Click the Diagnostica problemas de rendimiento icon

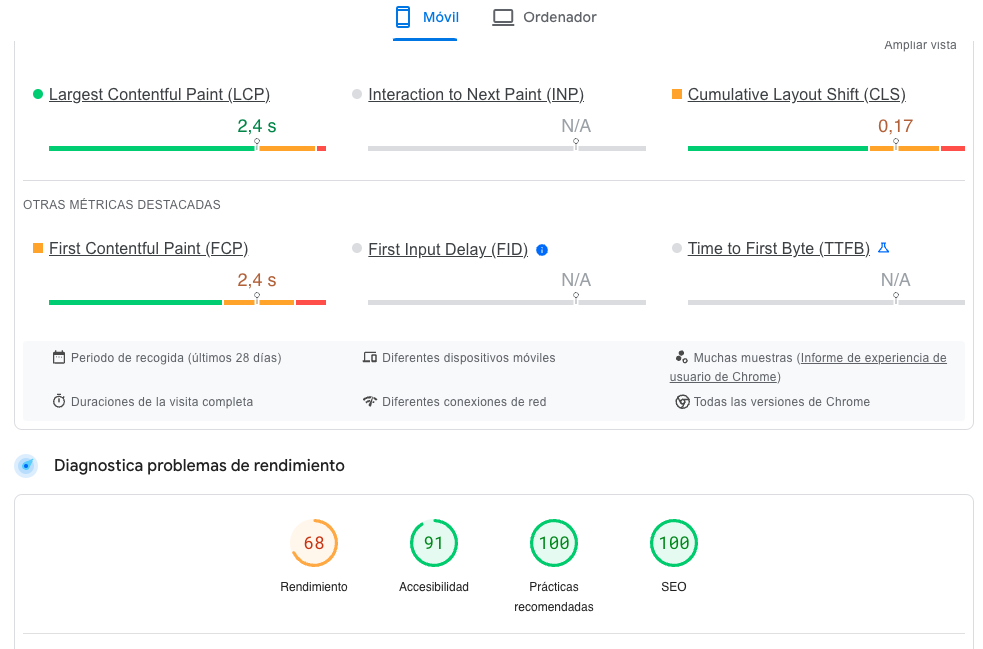[26, 466]
